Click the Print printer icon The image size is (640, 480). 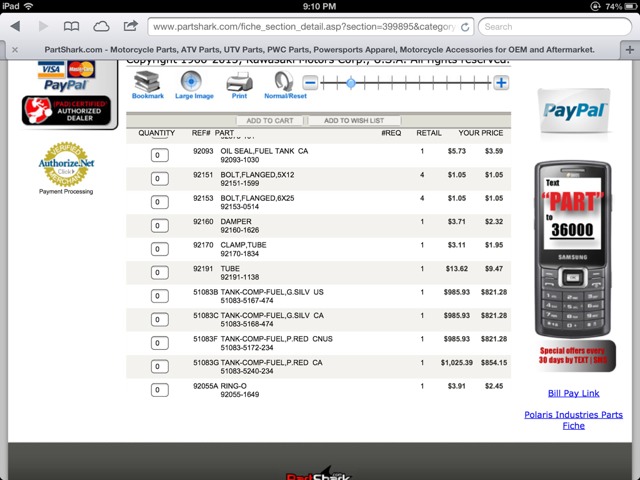tap(239, 84)
